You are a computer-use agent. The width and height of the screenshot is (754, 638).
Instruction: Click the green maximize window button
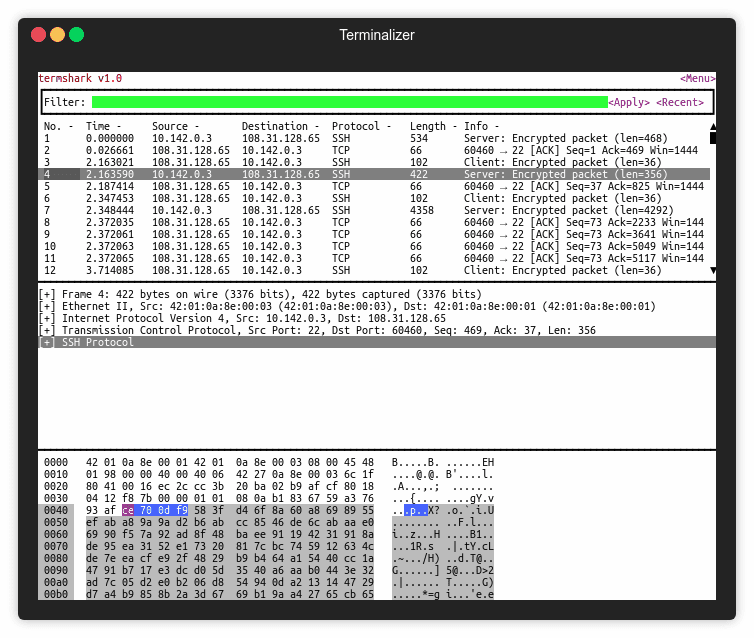click(76, 35)
